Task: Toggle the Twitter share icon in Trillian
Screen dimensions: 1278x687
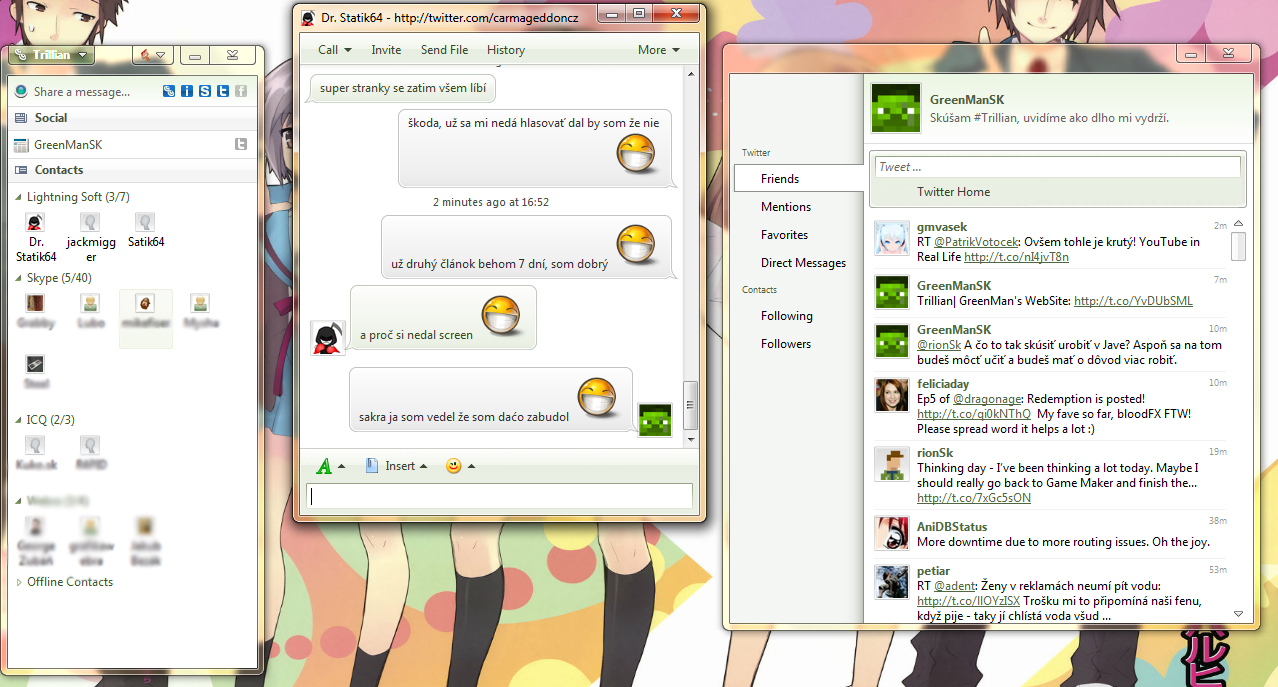Action: click(x=223, y=92)
